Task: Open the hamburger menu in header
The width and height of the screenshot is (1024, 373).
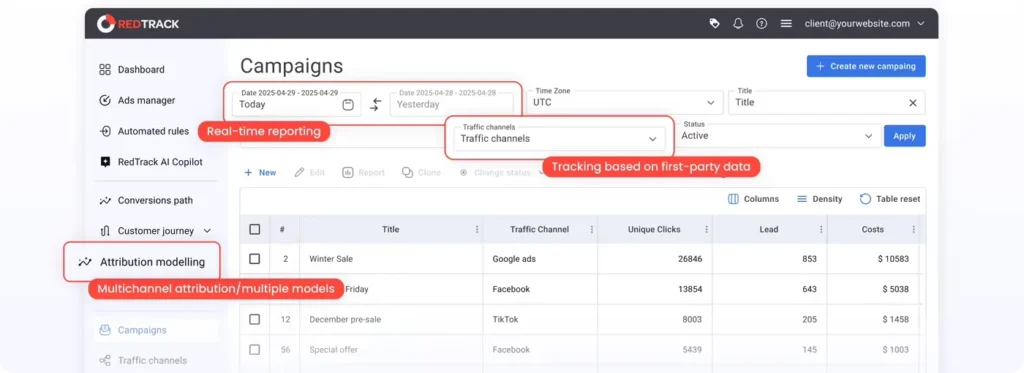Action: click(x=786, y=24)
